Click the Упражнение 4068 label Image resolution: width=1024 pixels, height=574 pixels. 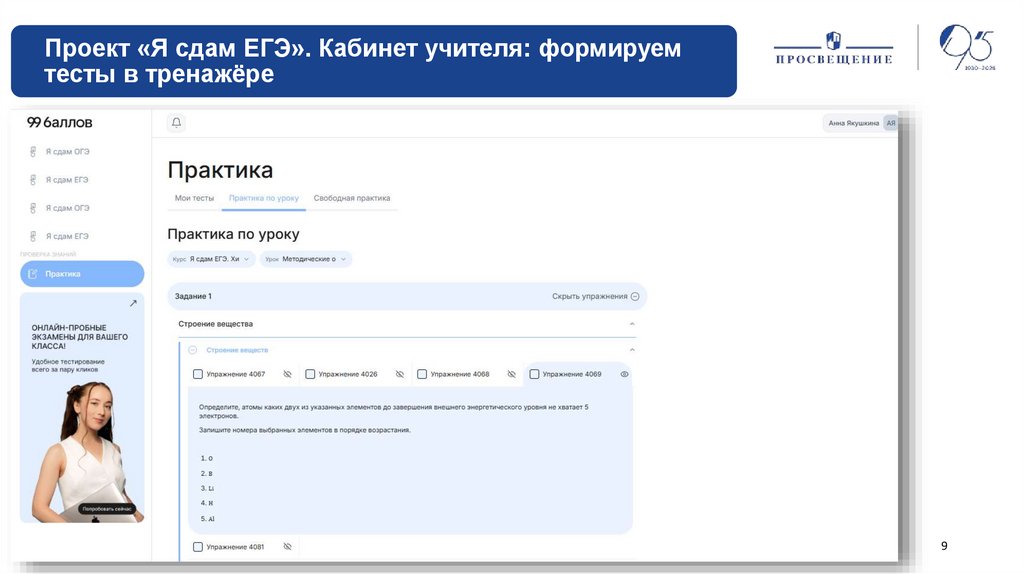point(460,374)
